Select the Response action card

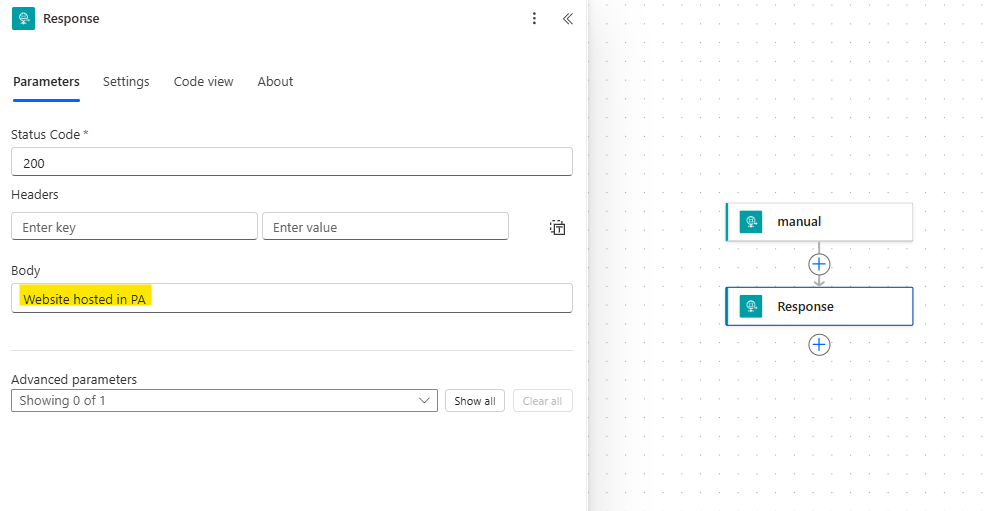coord(819,306)
